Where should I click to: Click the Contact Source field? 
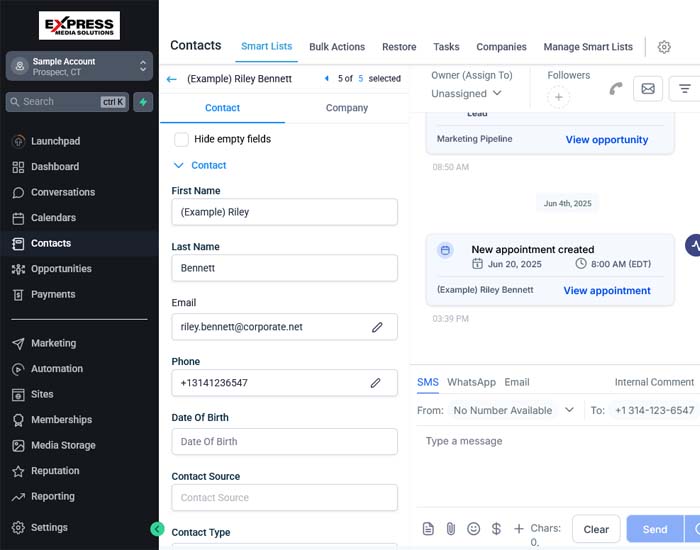pos(284,498)
